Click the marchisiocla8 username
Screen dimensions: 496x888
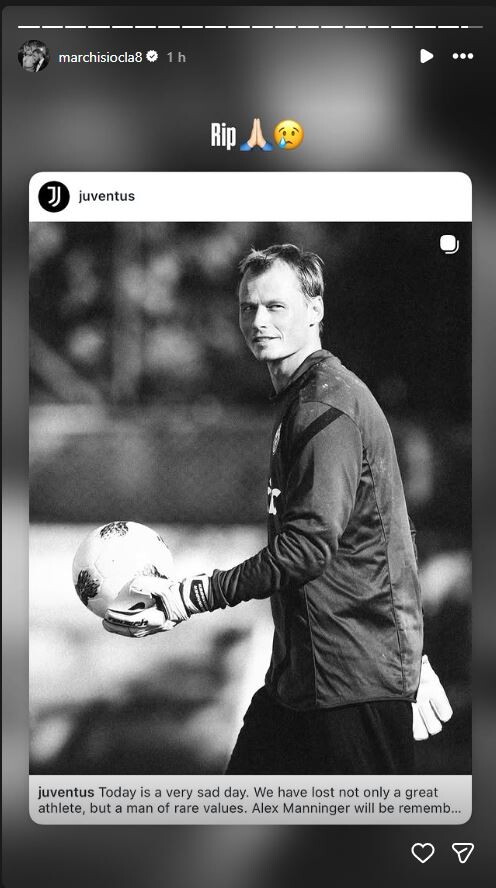click(x=100, y=57)
